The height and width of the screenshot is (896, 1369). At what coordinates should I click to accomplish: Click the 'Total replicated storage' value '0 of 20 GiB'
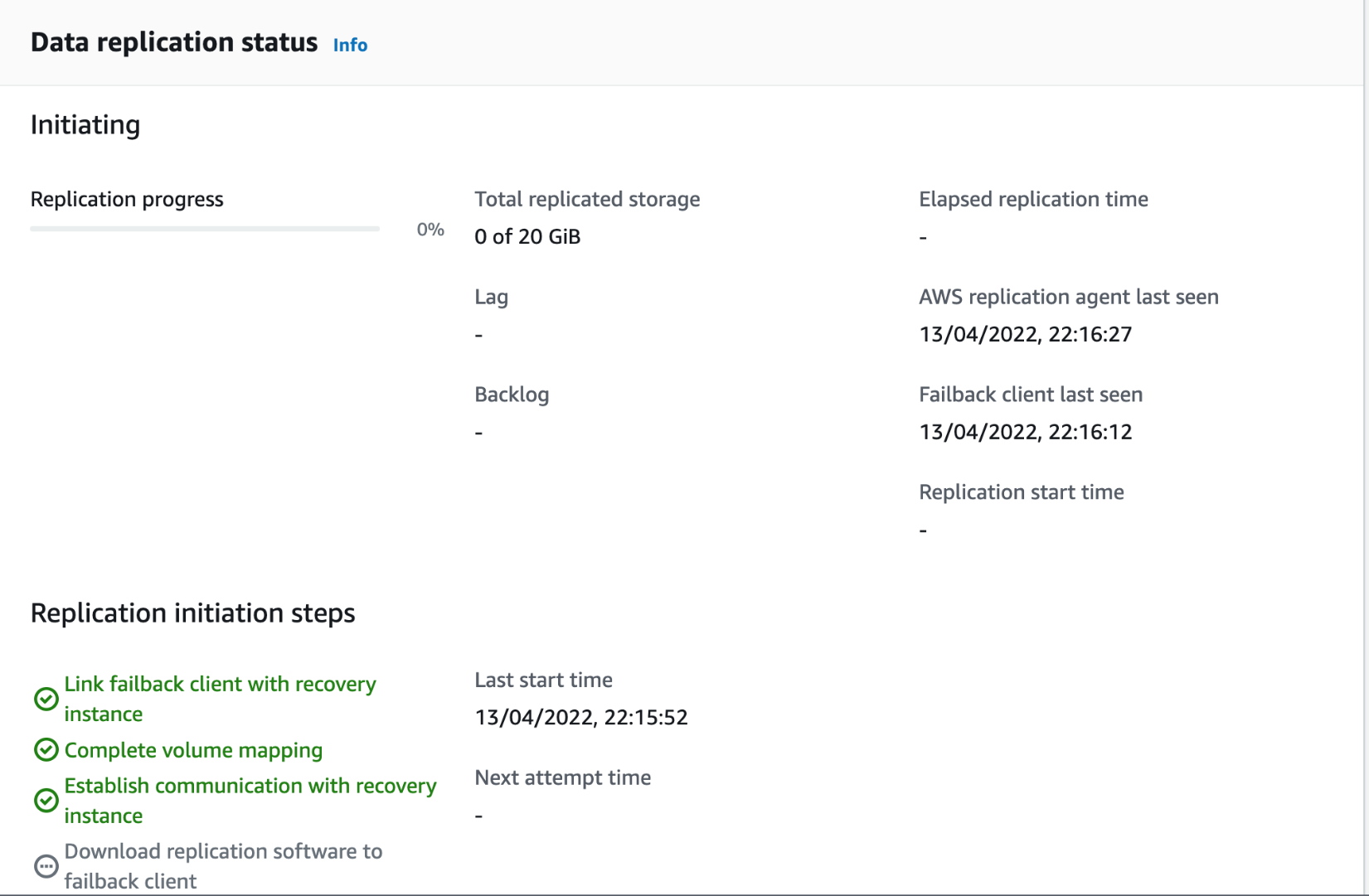[x=527, y=236]
